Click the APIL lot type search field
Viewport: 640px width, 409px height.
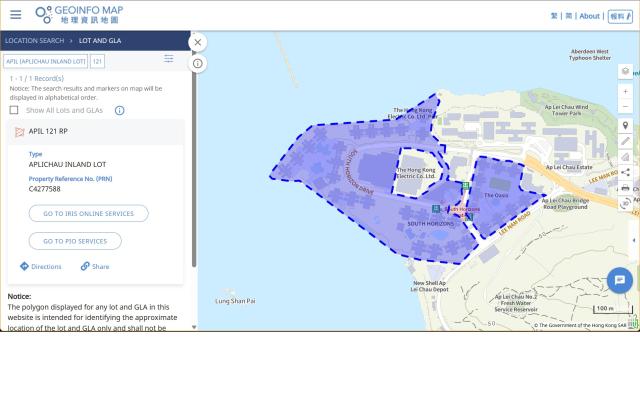tap(45, 61)
